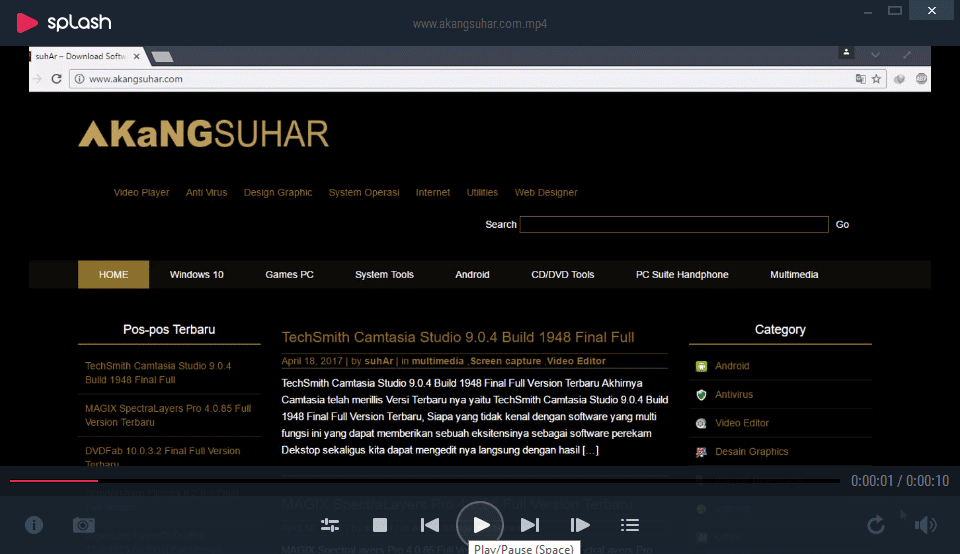Open the playlist icon
This screenshot has height=554, width=960.
click(630, 525)
